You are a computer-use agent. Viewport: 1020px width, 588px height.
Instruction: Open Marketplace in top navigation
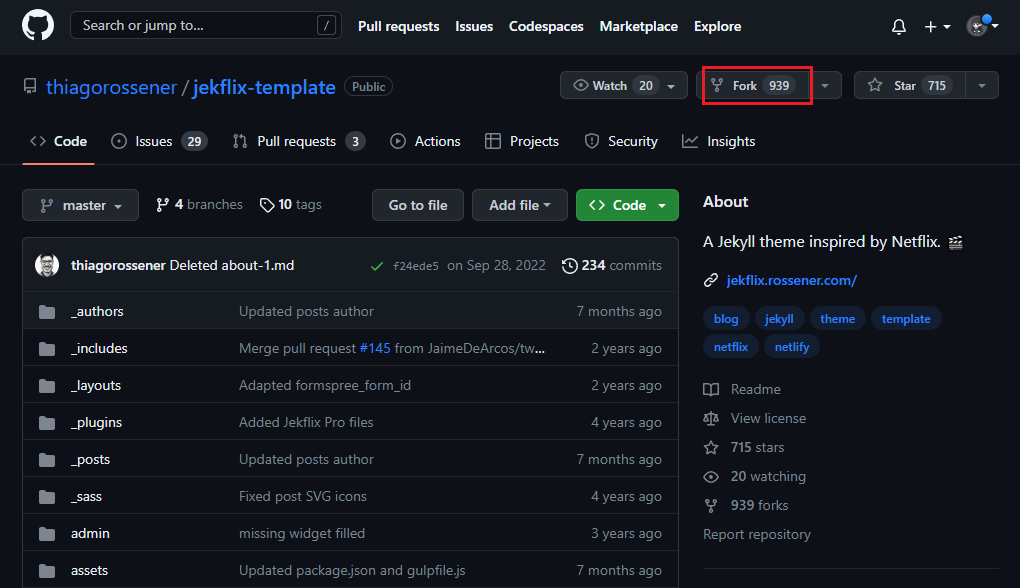tap(638, 27)
